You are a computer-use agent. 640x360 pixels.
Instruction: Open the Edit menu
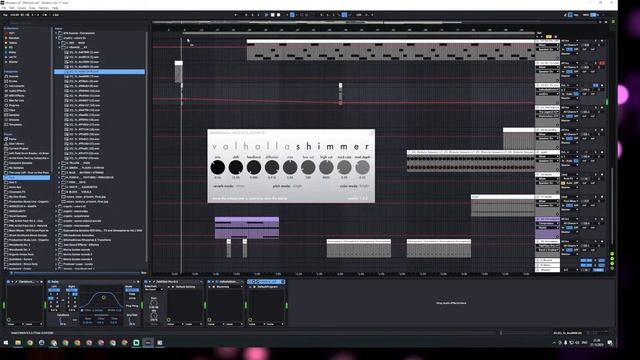(12, 8)
